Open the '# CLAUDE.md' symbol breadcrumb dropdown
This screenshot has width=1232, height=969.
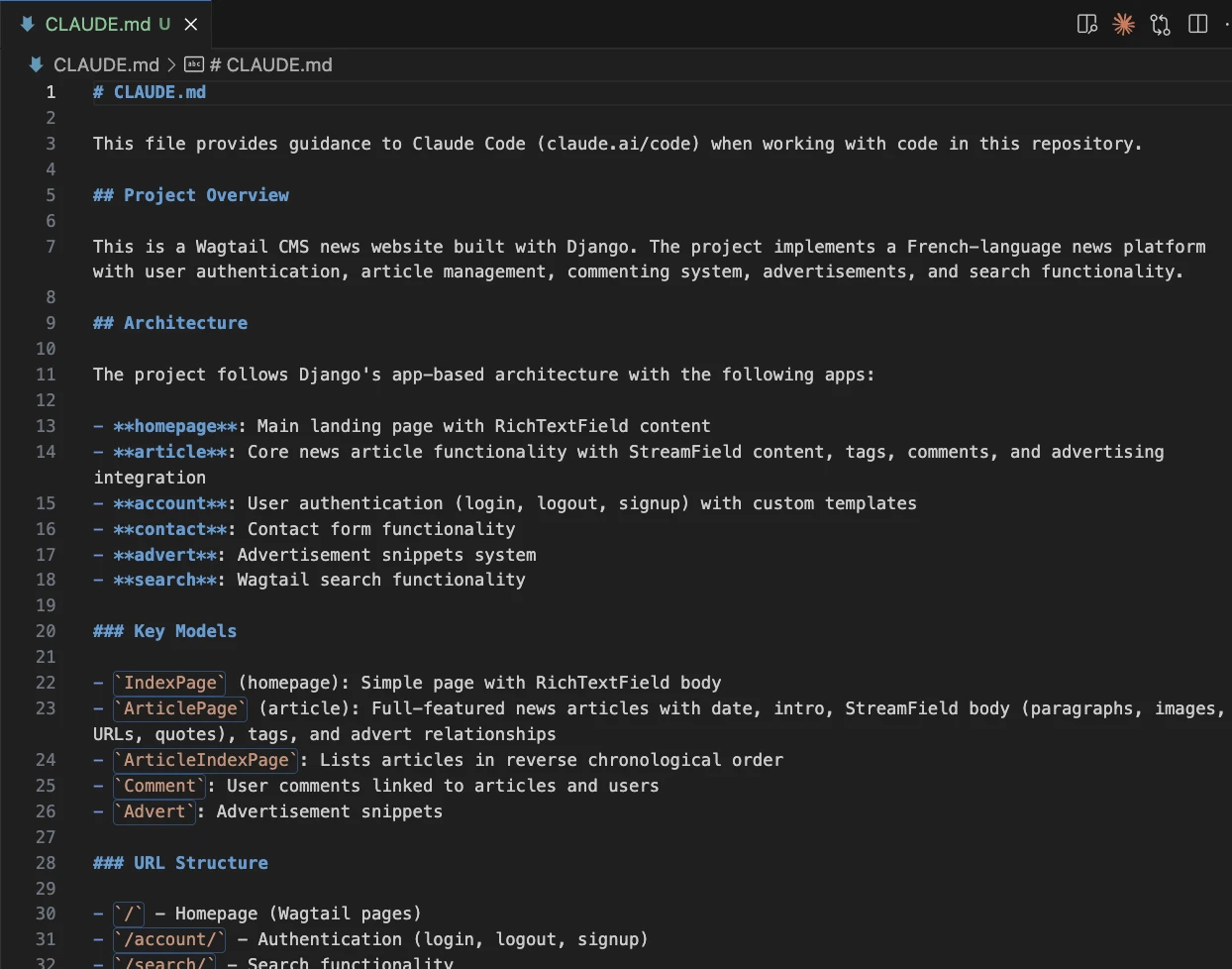[270, 64]
